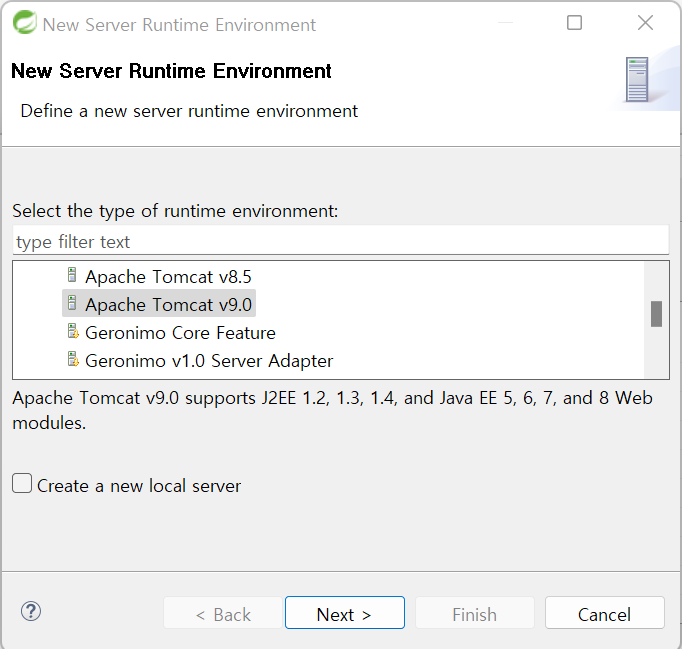Screen dimensions: 682x649
Task: Choose Geronimo Core Feature entry
Action: tap(180, 333)
